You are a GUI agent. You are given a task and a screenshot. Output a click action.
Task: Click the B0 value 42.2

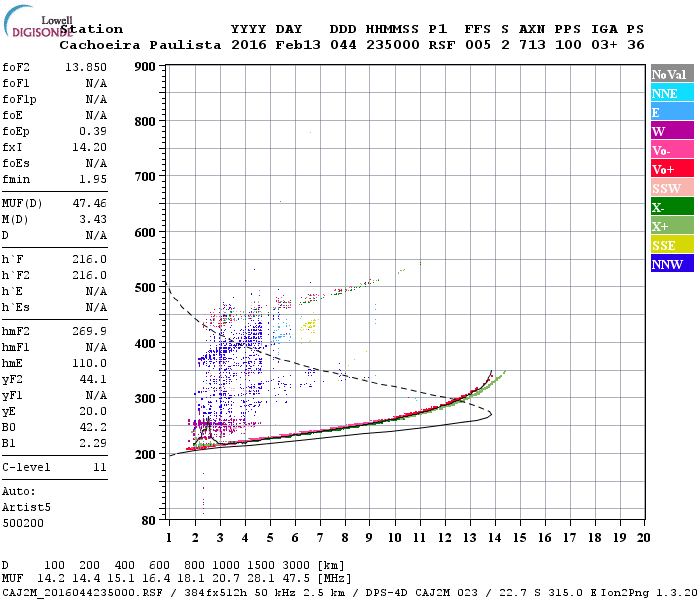click(93, 427)
